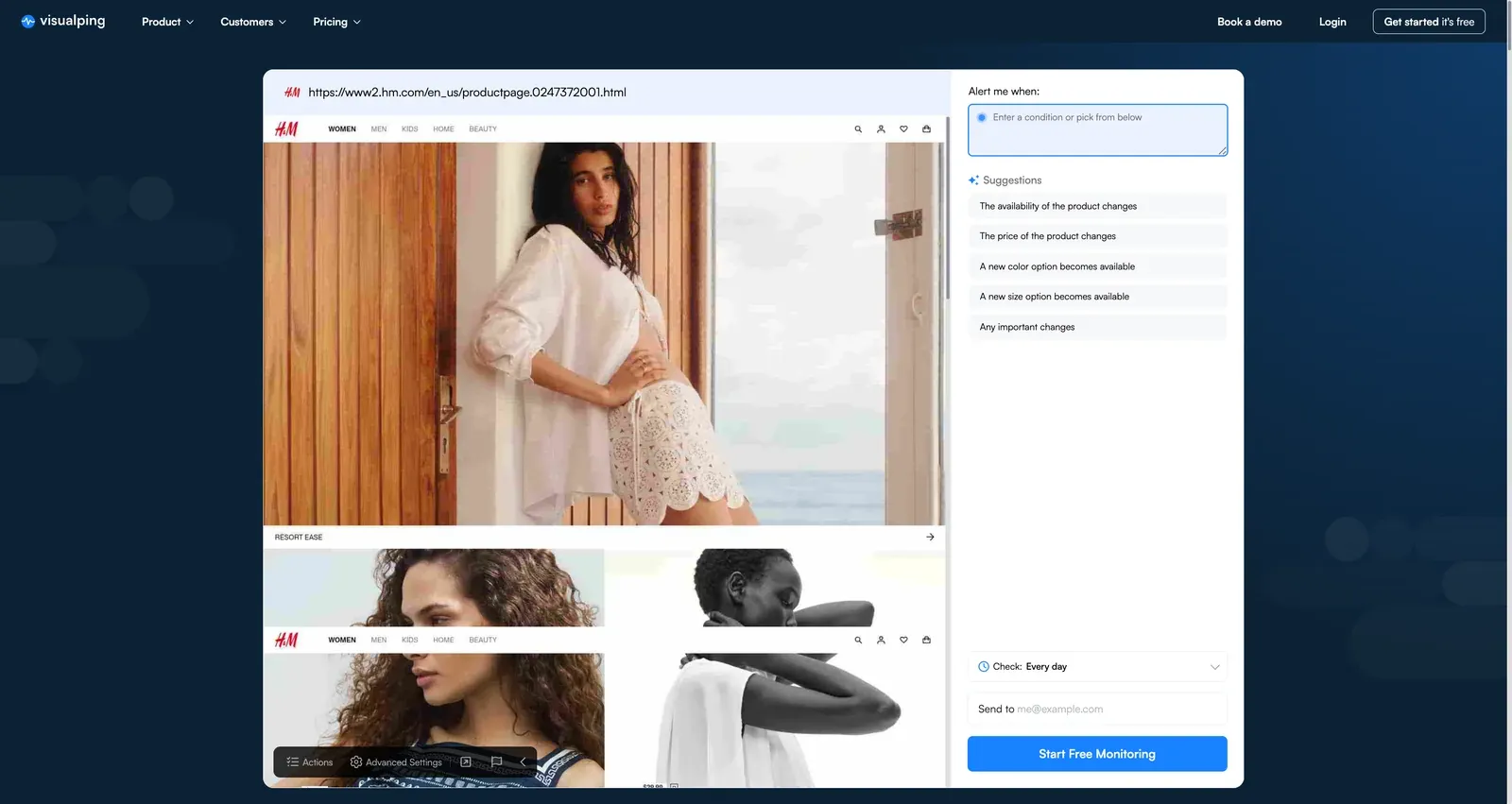Choose 'The availability of the product changes' suggestion
Screen dimensions: 1512x804
point(1097,206)
